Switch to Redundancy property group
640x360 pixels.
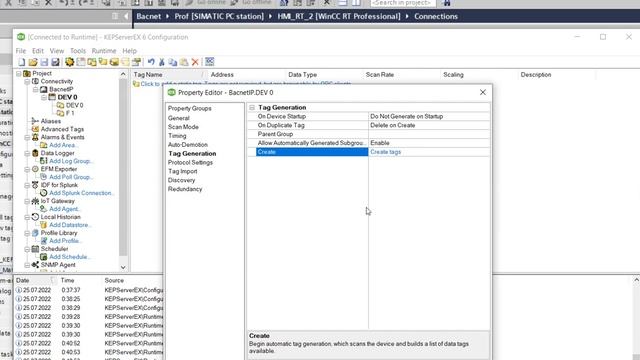(x=185, y=189)
